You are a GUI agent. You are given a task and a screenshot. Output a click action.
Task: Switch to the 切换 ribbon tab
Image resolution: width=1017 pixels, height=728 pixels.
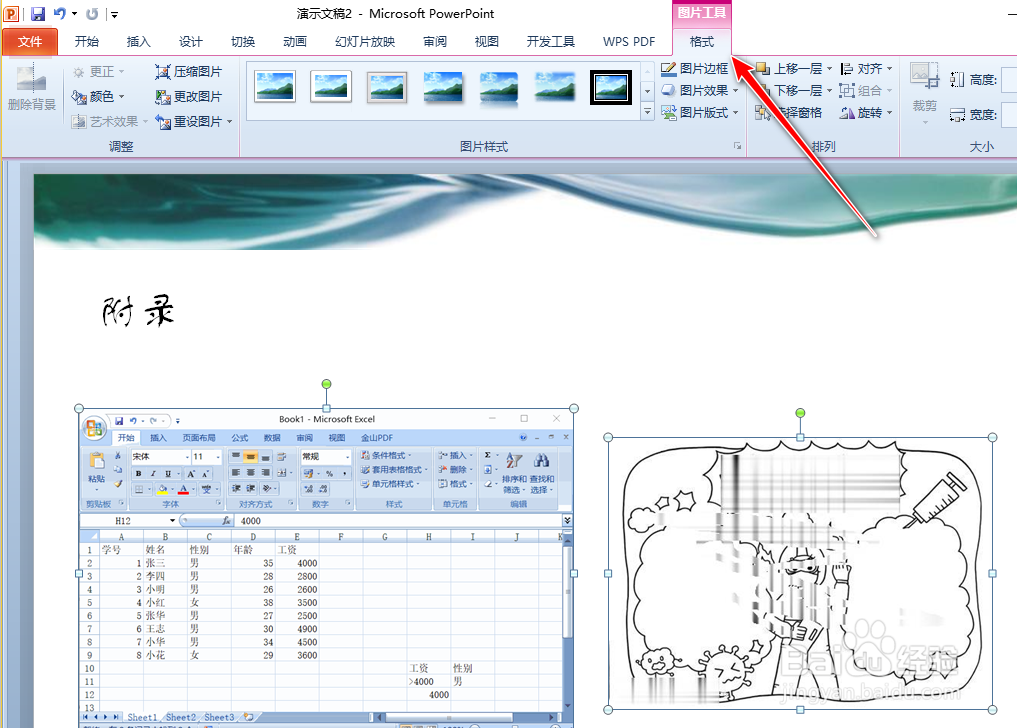click(x=243, y=42)
